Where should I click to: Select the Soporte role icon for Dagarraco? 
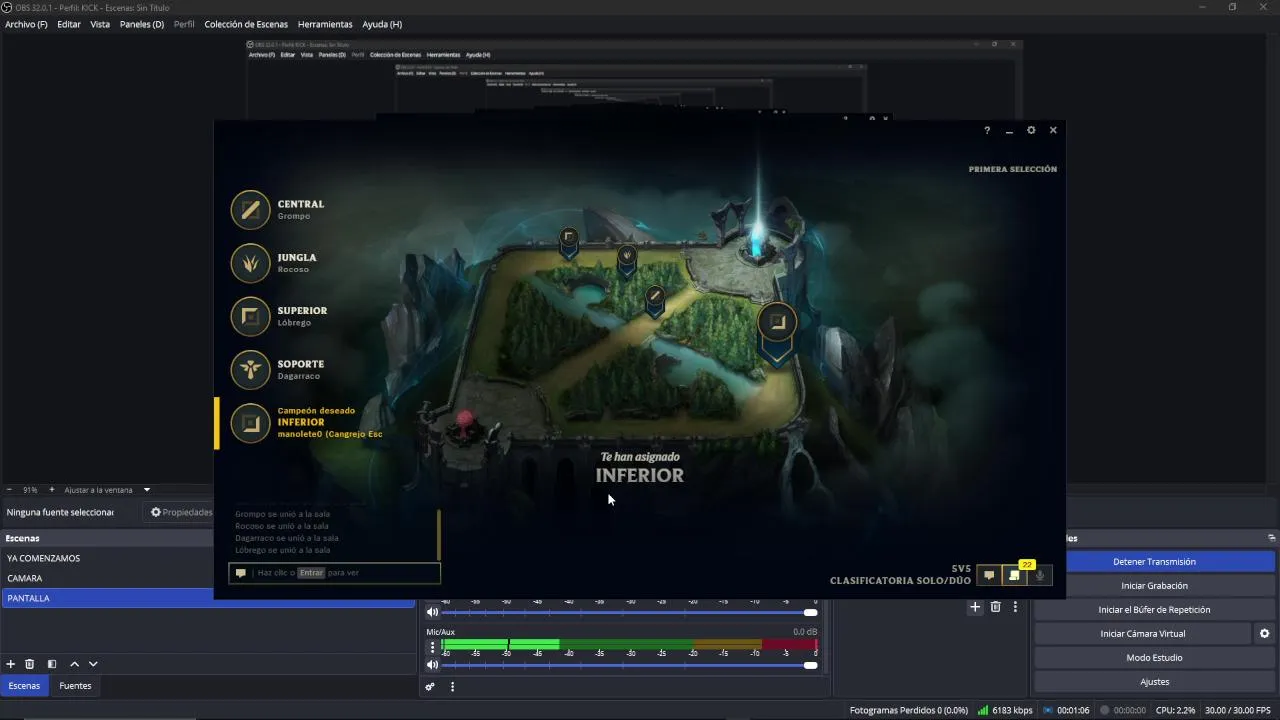251,370
